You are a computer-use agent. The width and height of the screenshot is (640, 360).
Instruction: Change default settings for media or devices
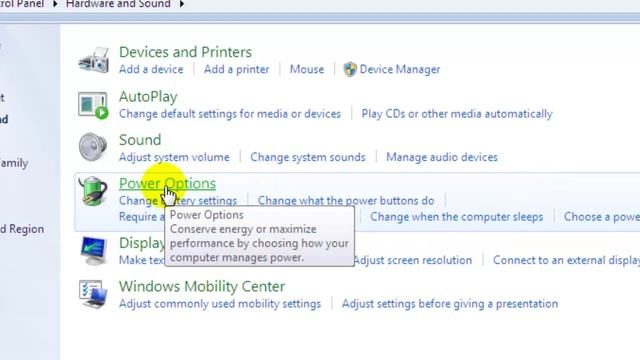tap(230, 114)
